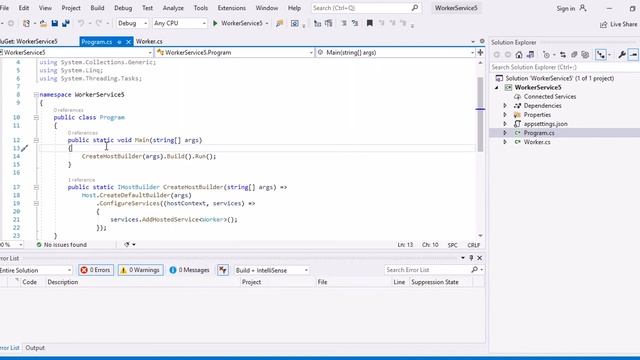The image size is (640, 360).
Task: Toggle Track Active Item view button
Action: click(x=601, y=55)
